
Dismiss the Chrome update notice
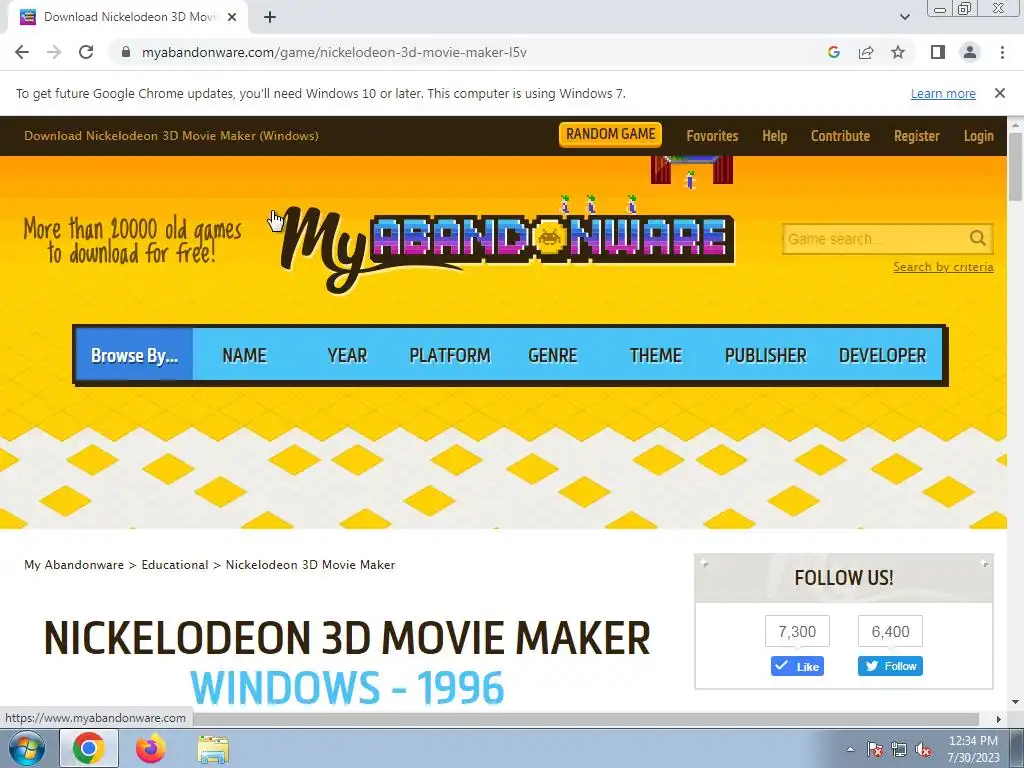click(1000, 93)
